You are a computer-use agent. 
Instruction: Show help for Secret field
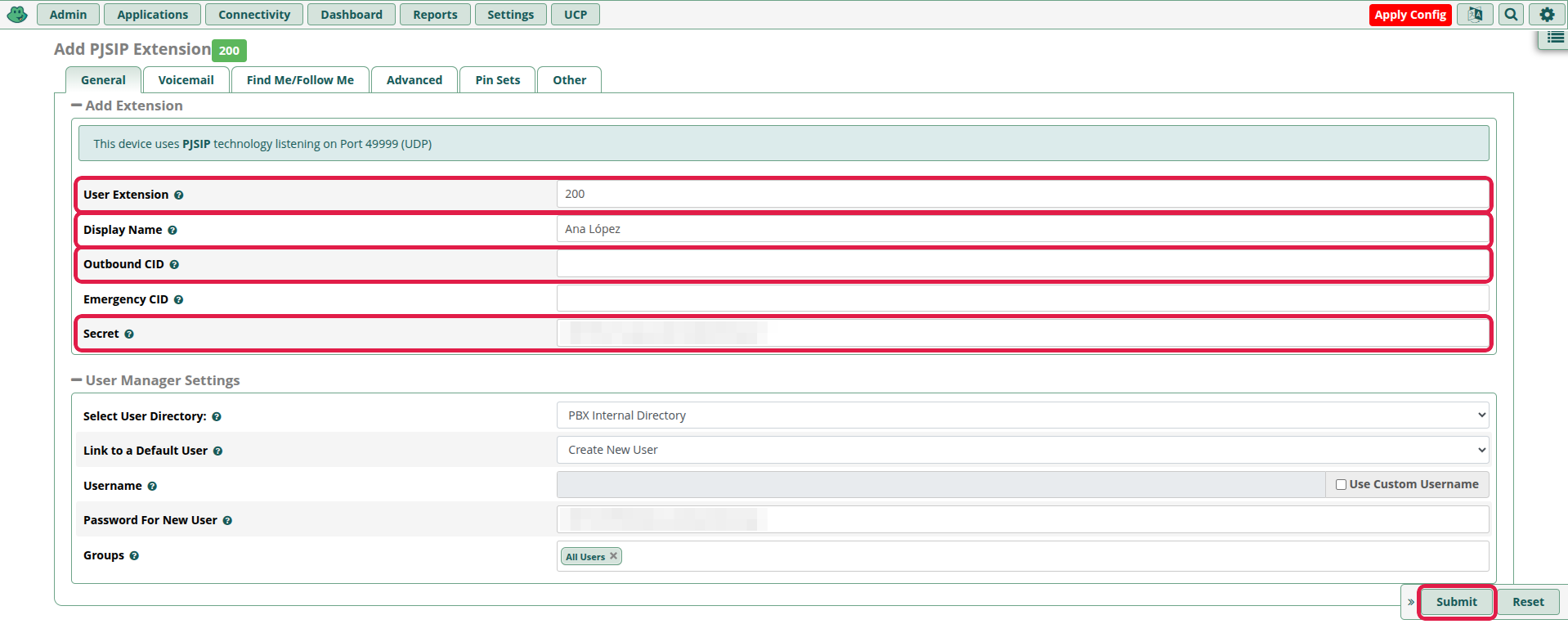tap(129, 334)
